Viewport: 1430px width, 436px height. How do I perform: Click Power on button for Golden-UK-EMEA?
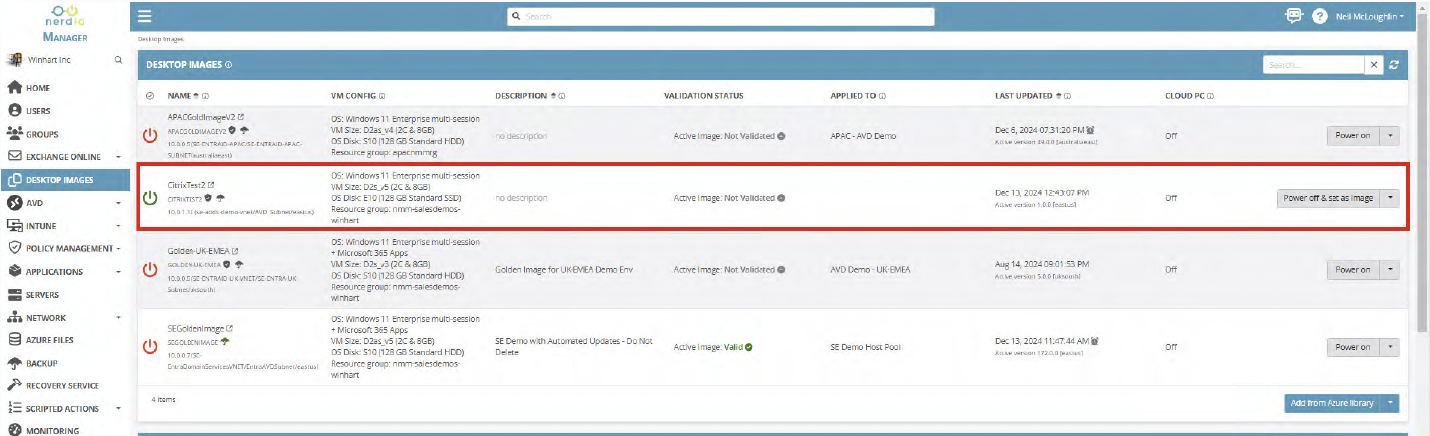coord(1353,269)
